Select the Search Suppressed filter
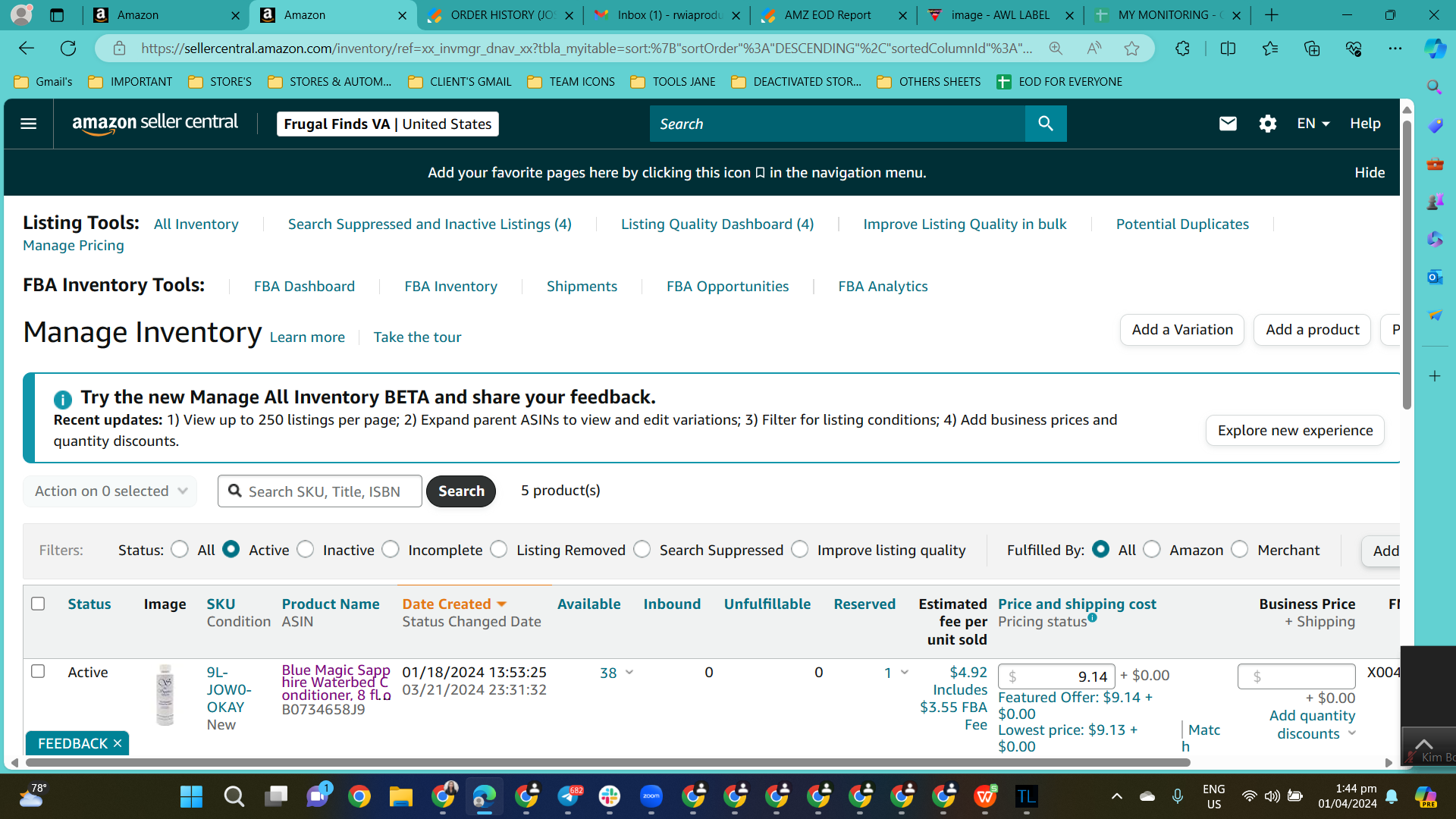 click(642, 549)
